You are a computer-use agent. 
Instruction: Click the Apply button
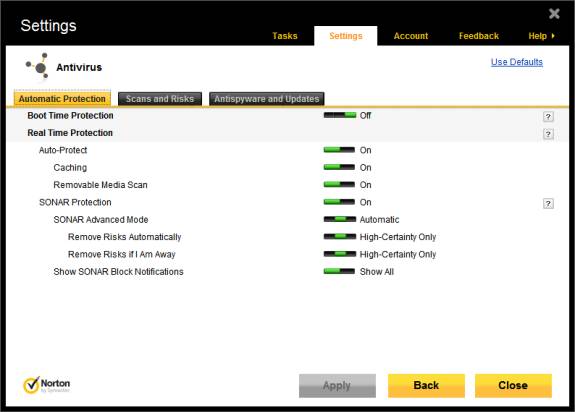pos(337,386)
